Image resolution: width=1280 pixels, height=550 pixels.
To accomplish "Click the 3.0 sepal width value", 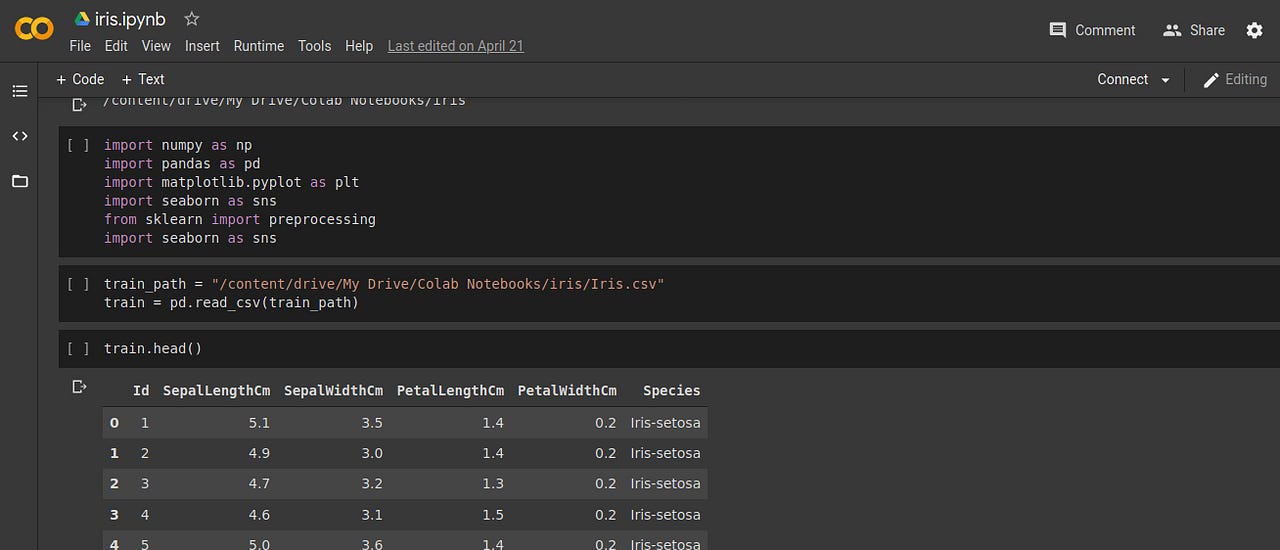I will (x=372, y=453).
